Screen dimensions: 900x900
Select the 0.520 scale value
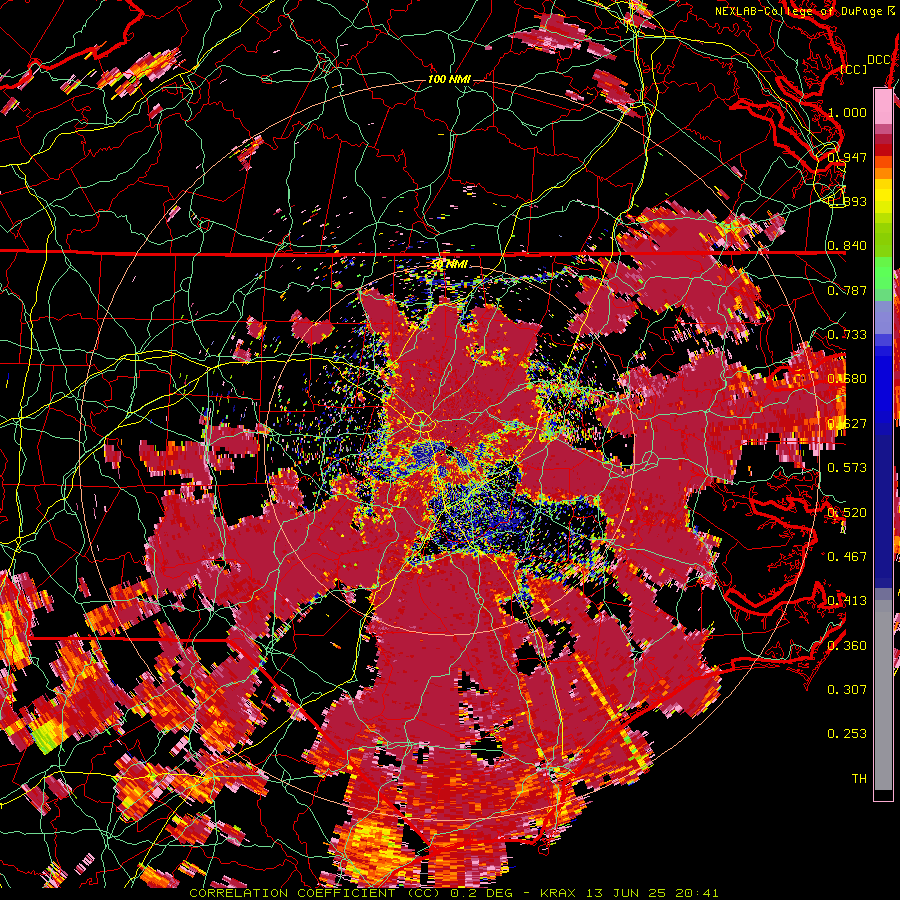tap(847, 513)
